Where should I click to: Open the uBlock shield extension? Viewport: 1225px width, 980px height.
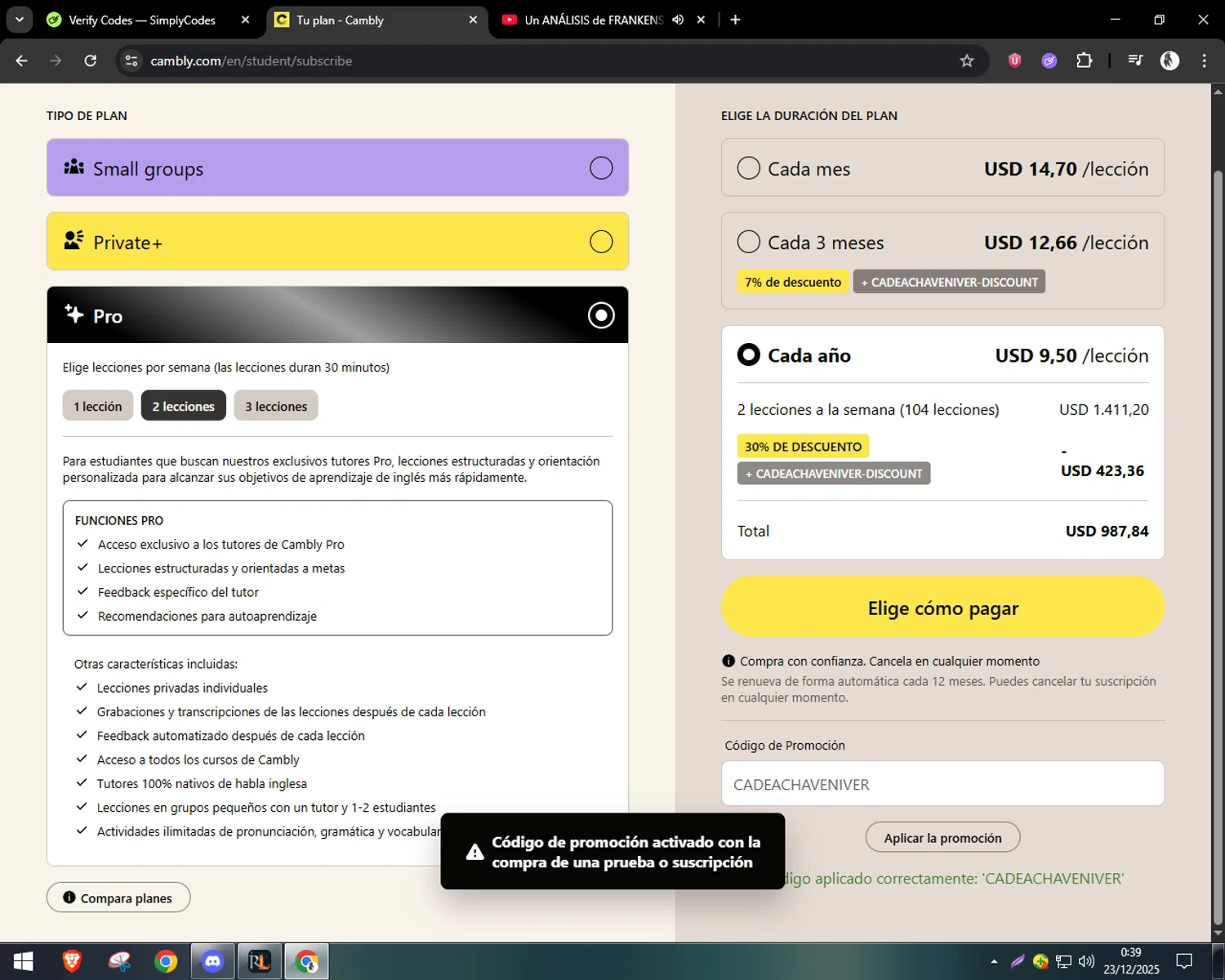click(1014, 60)
